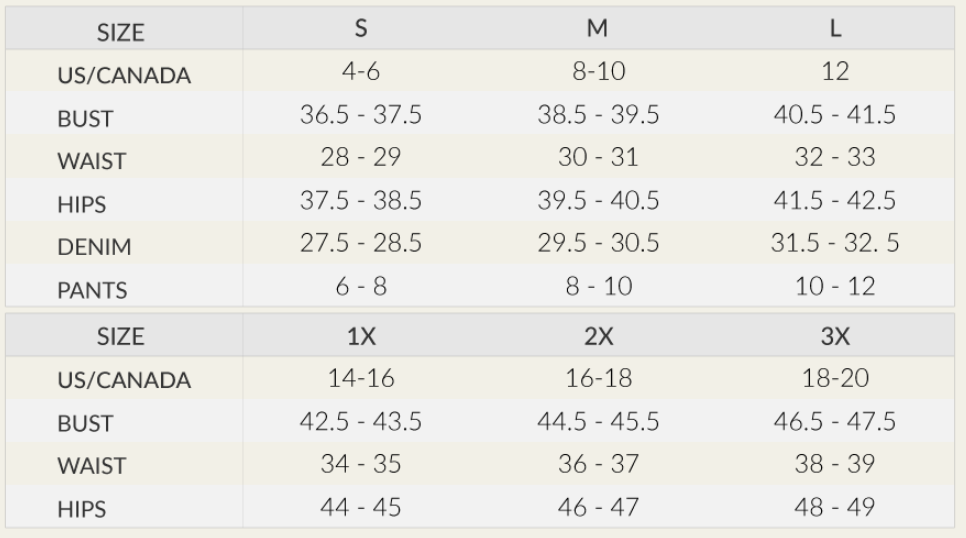Viewport: 966px width, 538px height.
Task: Select the L size column header
Action: [x=835, y=29]
